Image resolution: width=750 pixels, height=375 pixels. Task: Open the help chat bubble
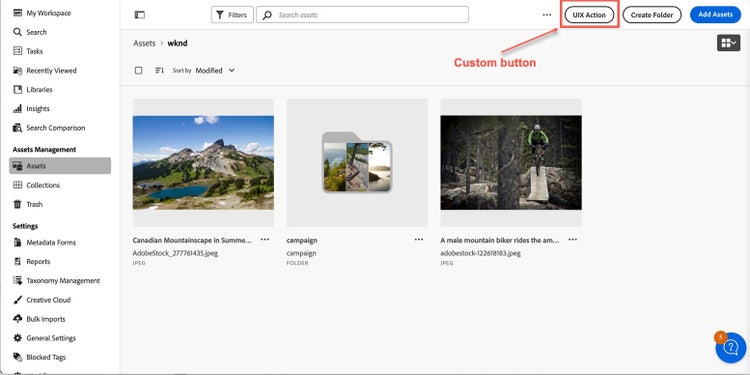tap(731, 348)
